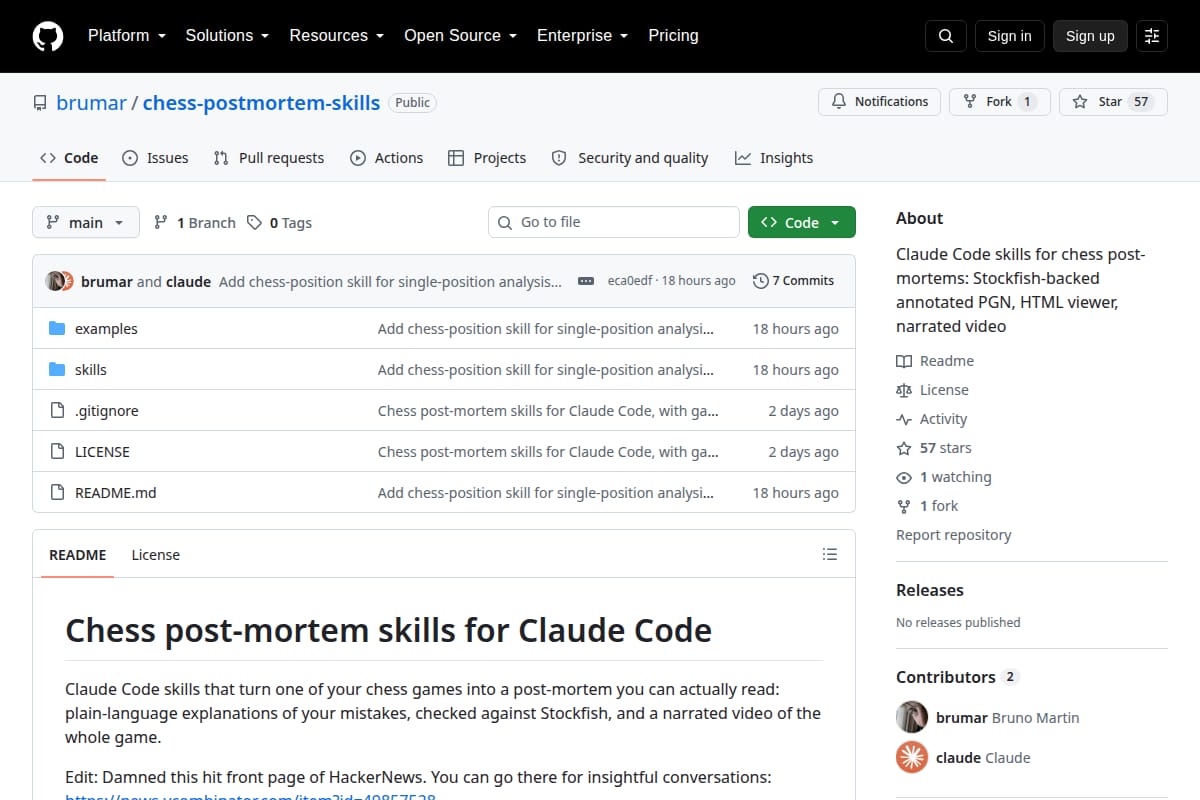Open the Contributors heading link
This screenshot has height=800, width=1200.
pyautogui.click(x=956, y=677)
